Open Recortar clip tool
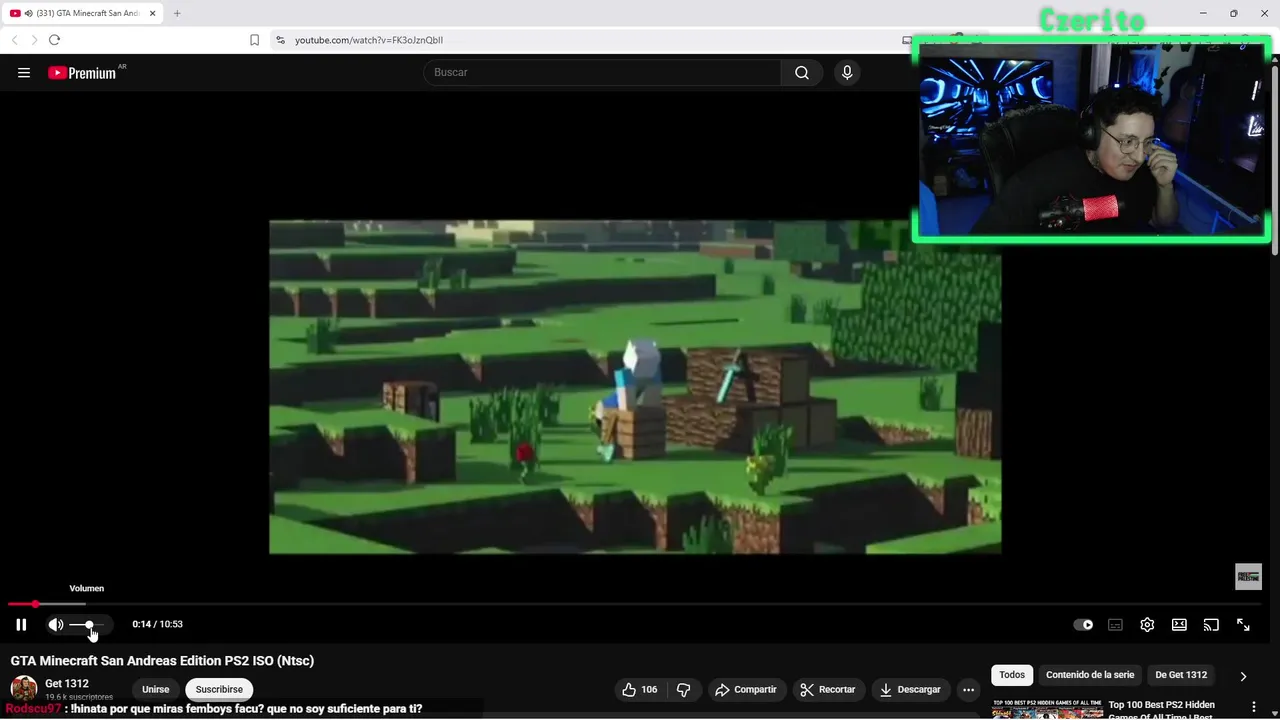 828,689
